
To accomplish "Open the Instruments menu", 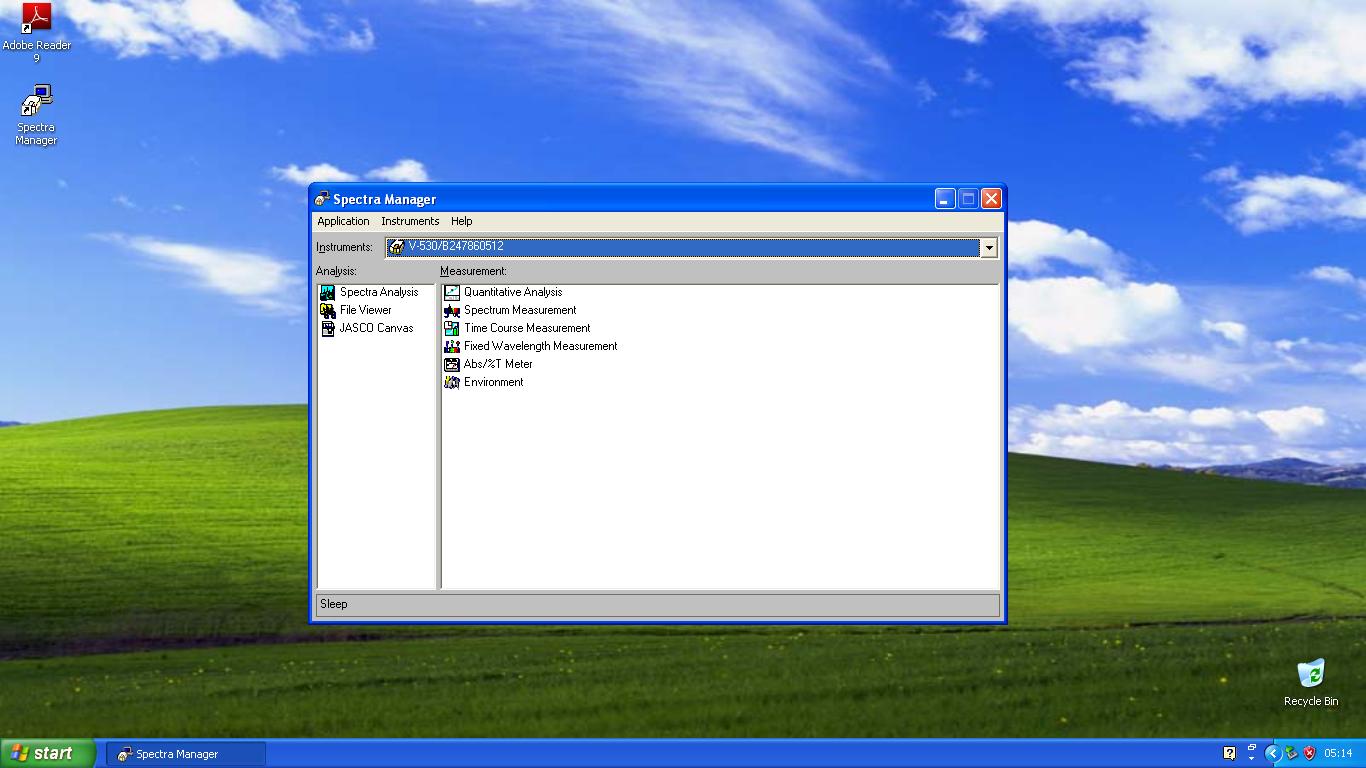I will coord(410,221).
